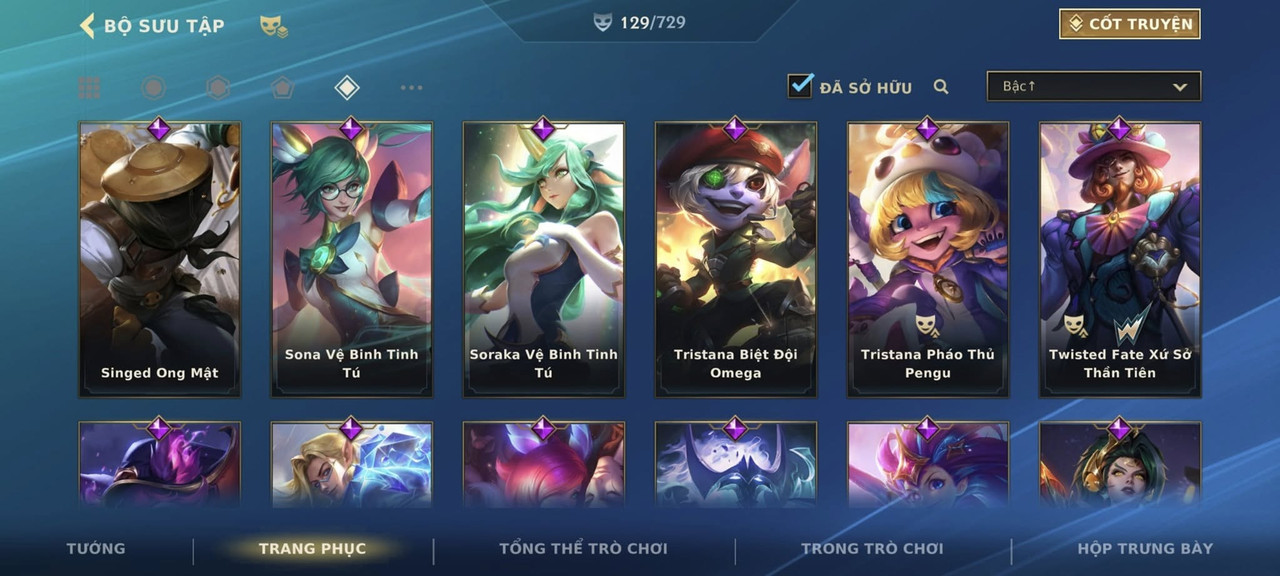
Task: Open the Bậc sort dropdown
Action: point(1094,86)
